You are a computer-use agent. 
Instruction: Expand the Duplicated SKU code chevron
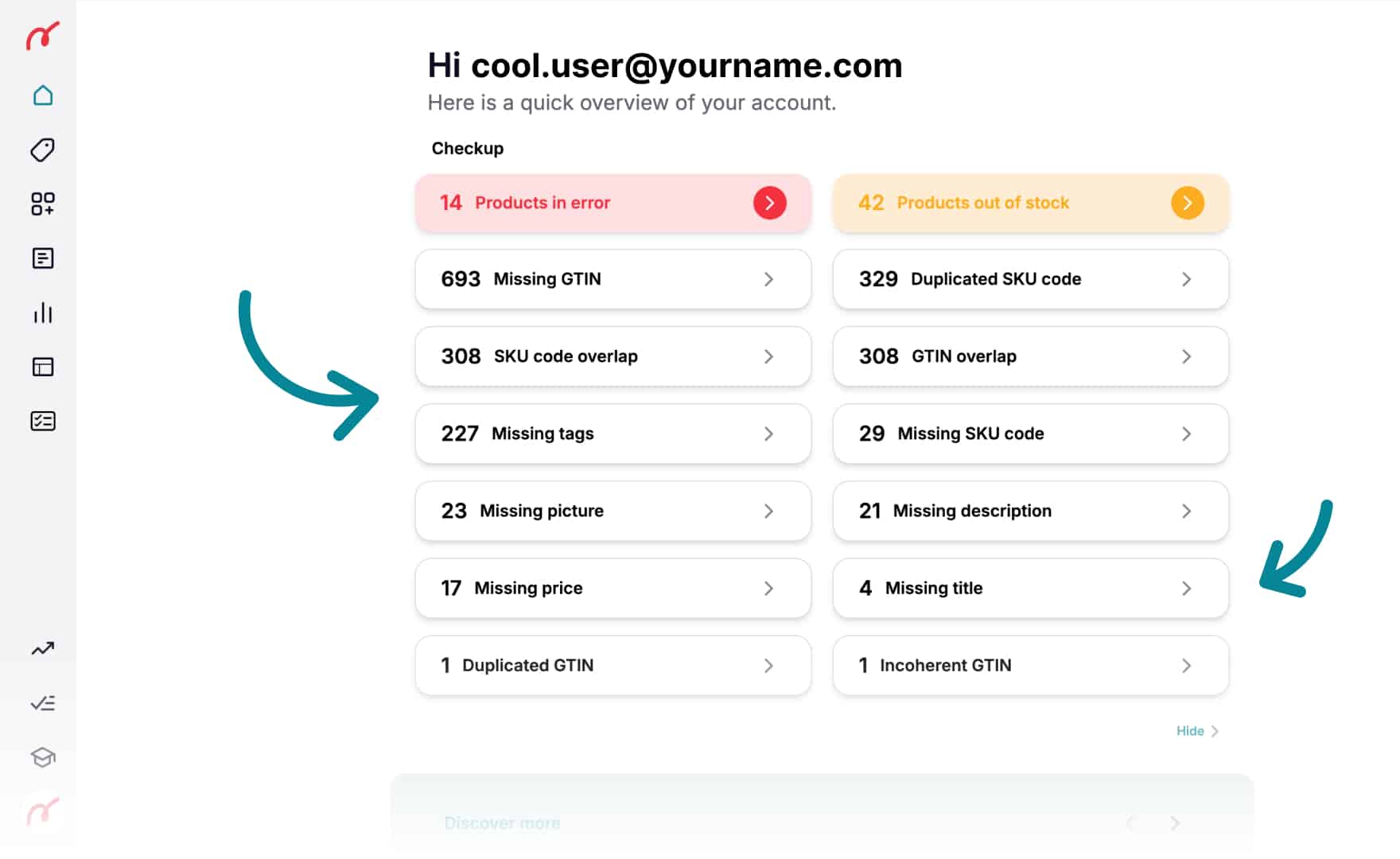tap(1186, 279)
